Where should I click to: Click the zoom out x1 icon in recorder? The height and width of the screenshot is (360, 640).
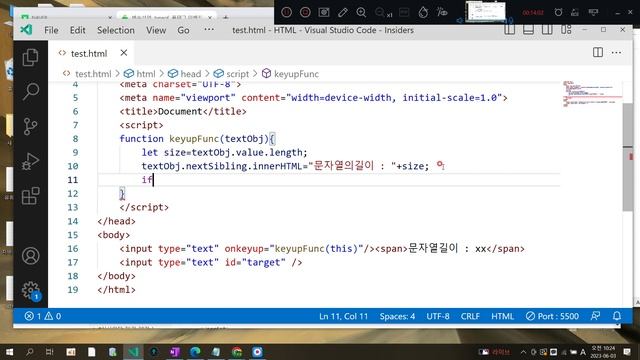pos(383,13)
